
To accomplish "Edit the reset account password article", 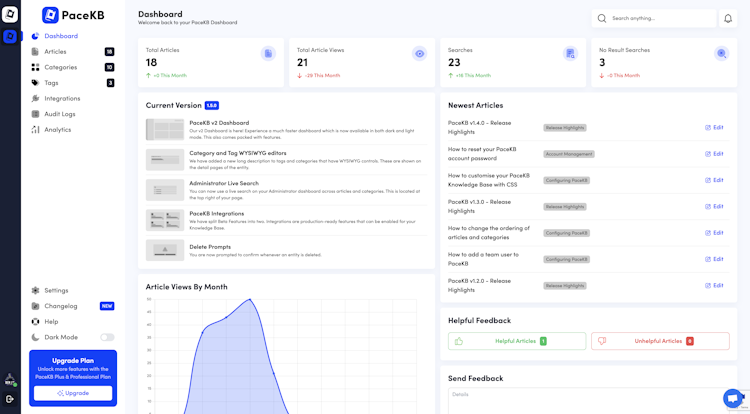I will click(x=714, y=154).
